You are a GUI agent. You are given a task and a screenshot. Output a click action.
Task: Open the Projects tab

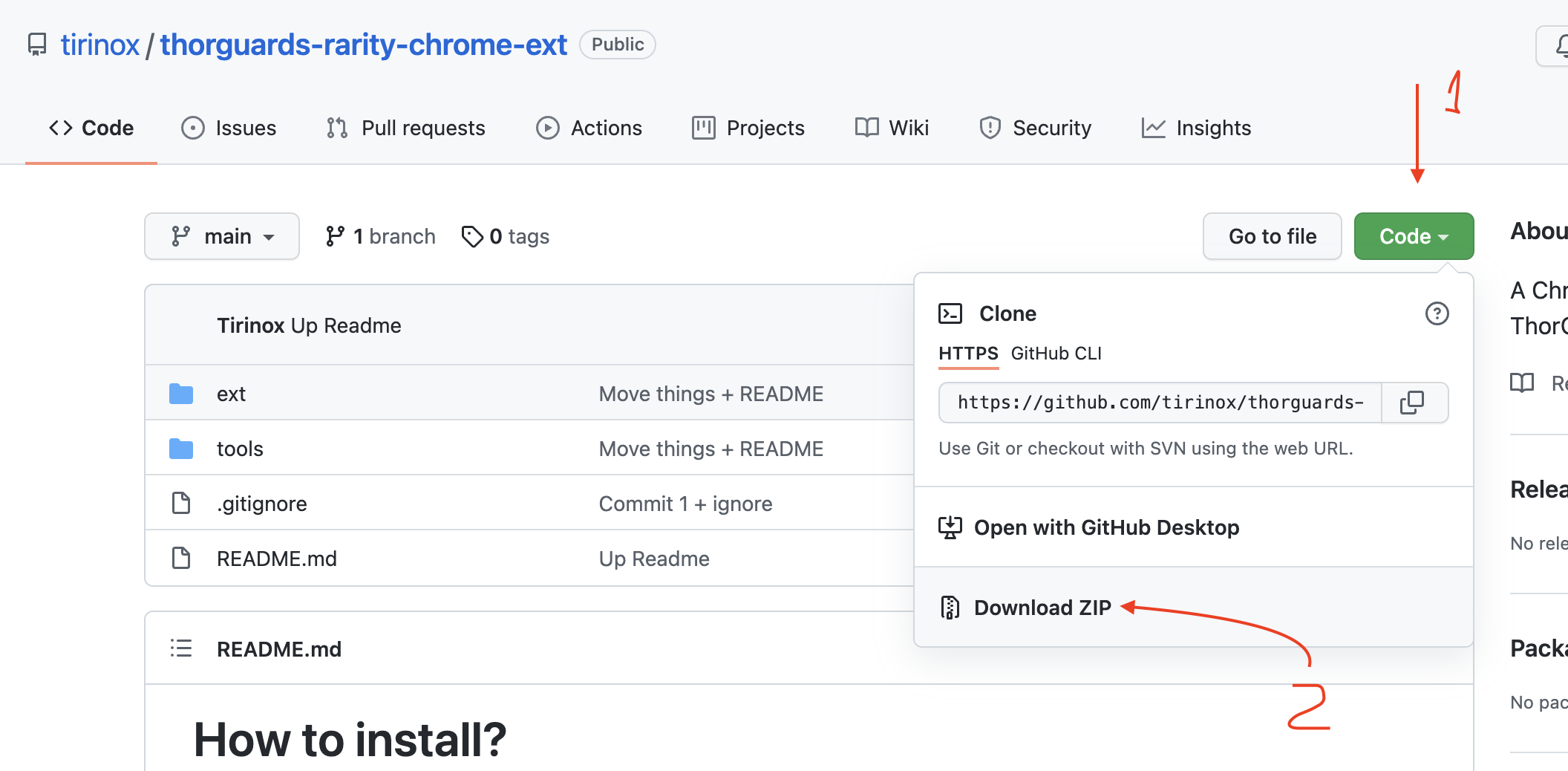pyautogui.click(x=748, y=128)
